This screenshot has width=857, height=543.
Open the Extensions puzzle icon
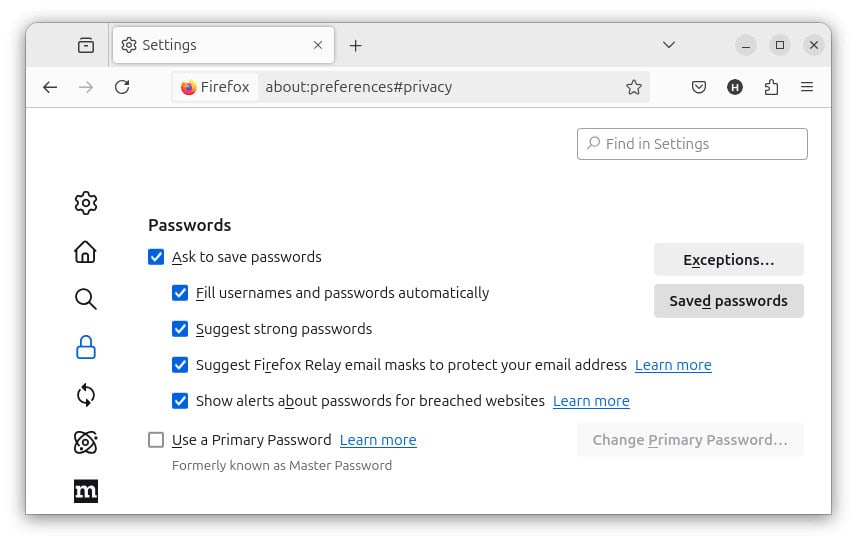[771, 87]
